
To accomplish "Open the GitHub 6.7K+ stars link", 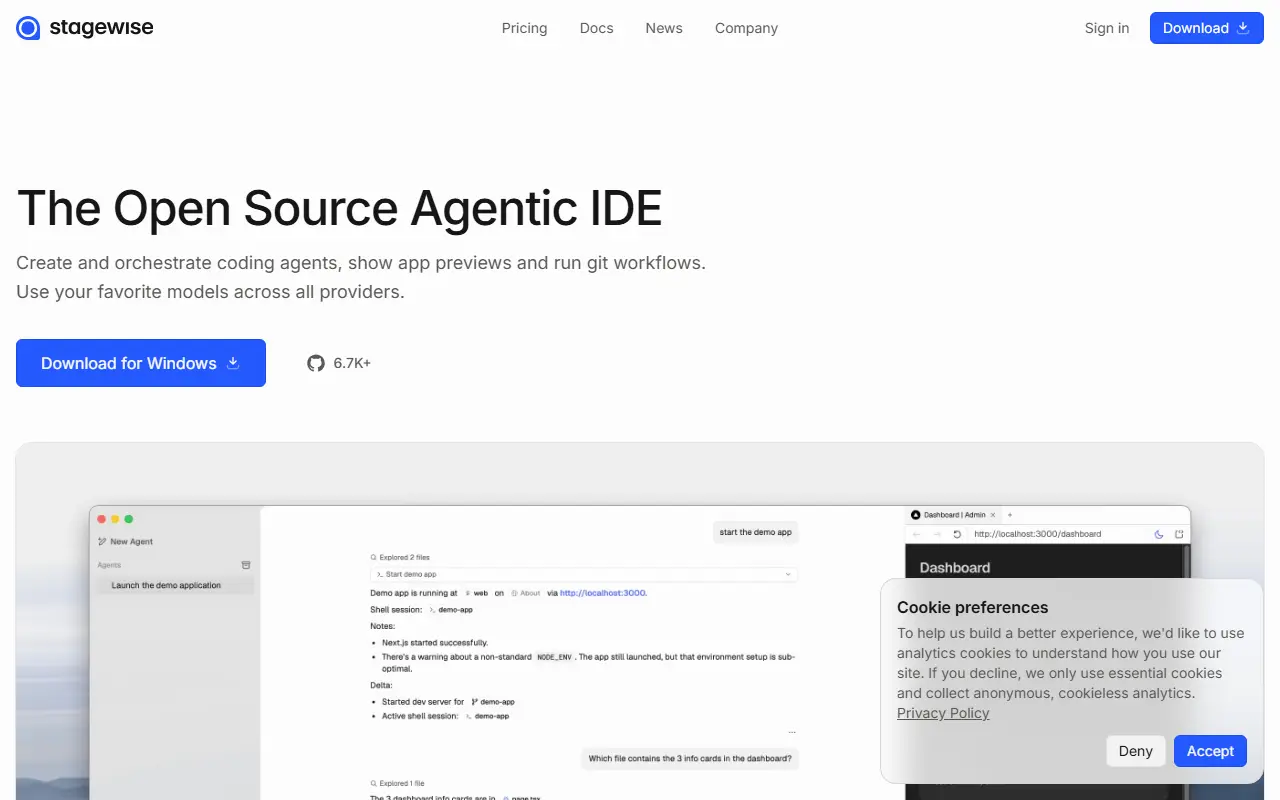I will [x=339, y=363].
